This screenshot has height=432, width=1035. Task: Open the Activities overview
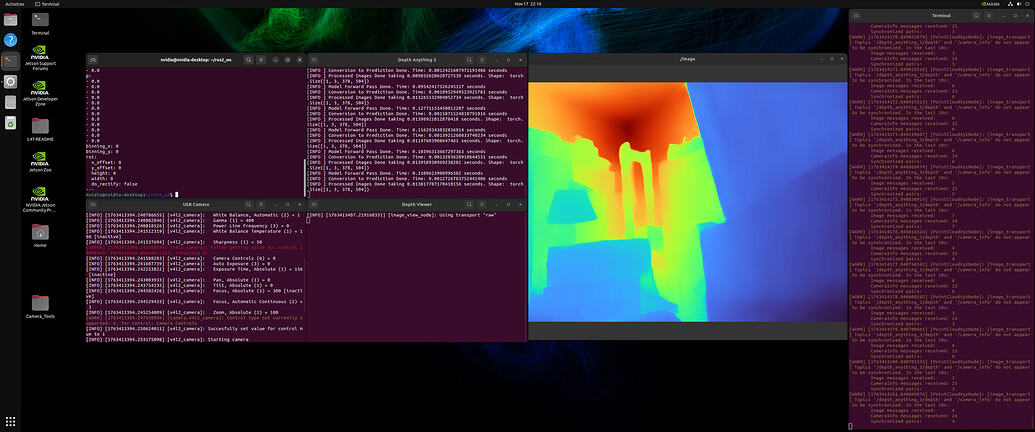pyautogui.click(x=15, y=3)
